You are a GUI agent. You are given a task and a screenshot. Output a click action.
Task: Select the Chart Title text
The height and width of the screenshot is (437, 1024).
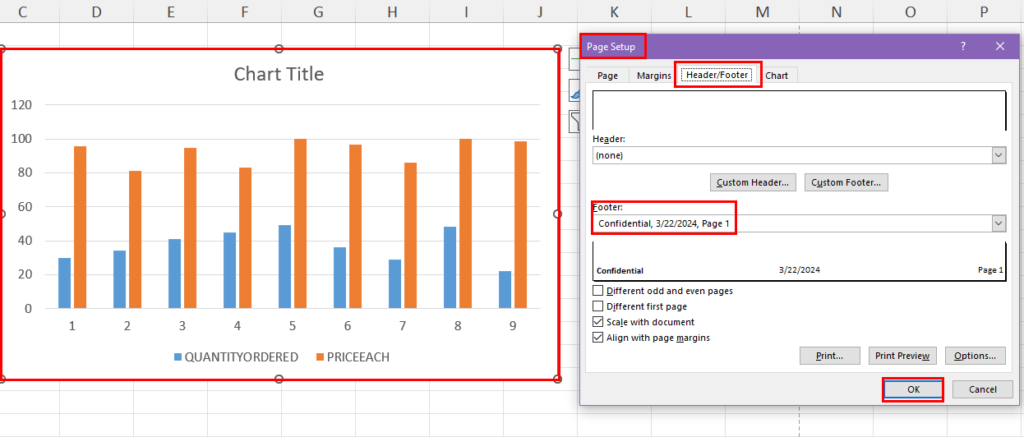(279, 74)
